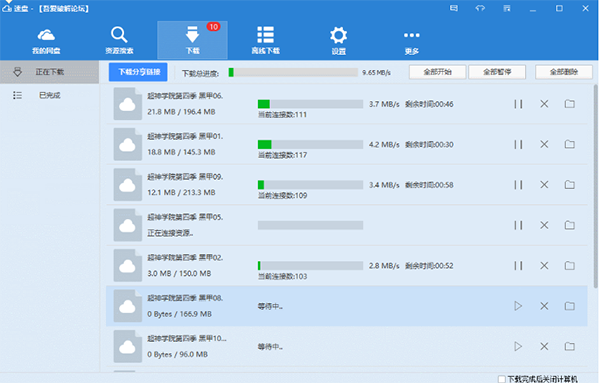
Task: Delete waiting task 黑甲08
Action: [x=544, y=306]
